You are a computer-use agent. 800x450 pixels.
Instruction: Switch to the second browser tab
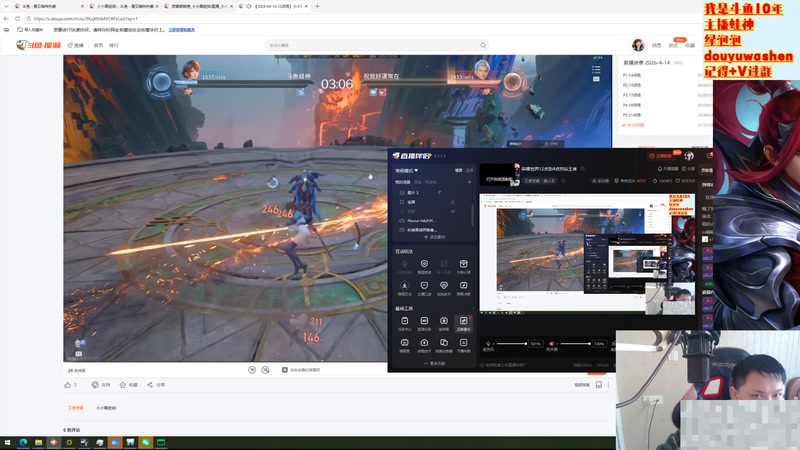click(123, 6)
